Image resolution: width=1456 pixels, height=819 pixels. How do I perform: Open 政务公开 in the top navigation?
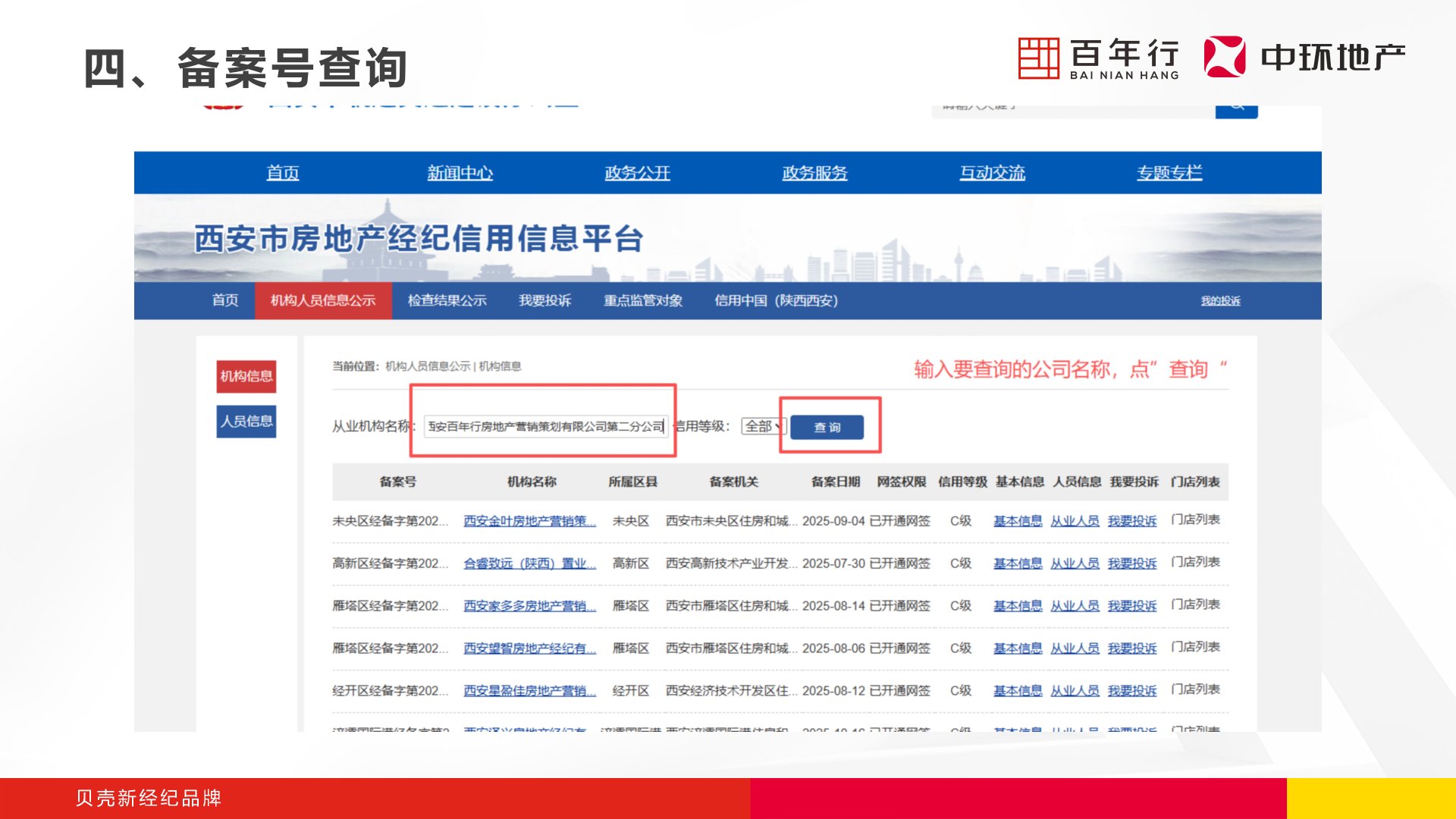(x=638, y=173)
